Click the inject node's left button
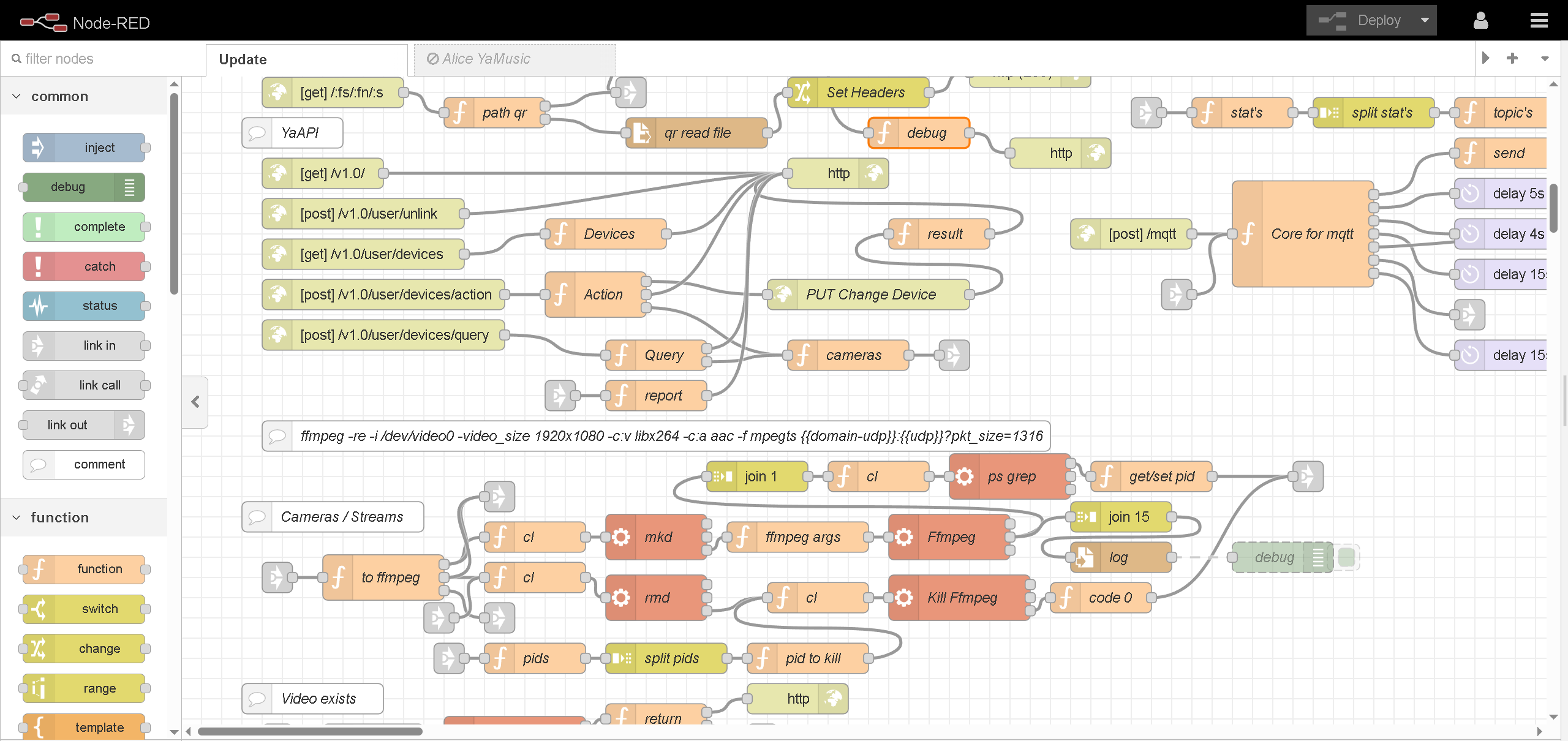This screenshot has height=741, width=1568. (x=38, y=148)
